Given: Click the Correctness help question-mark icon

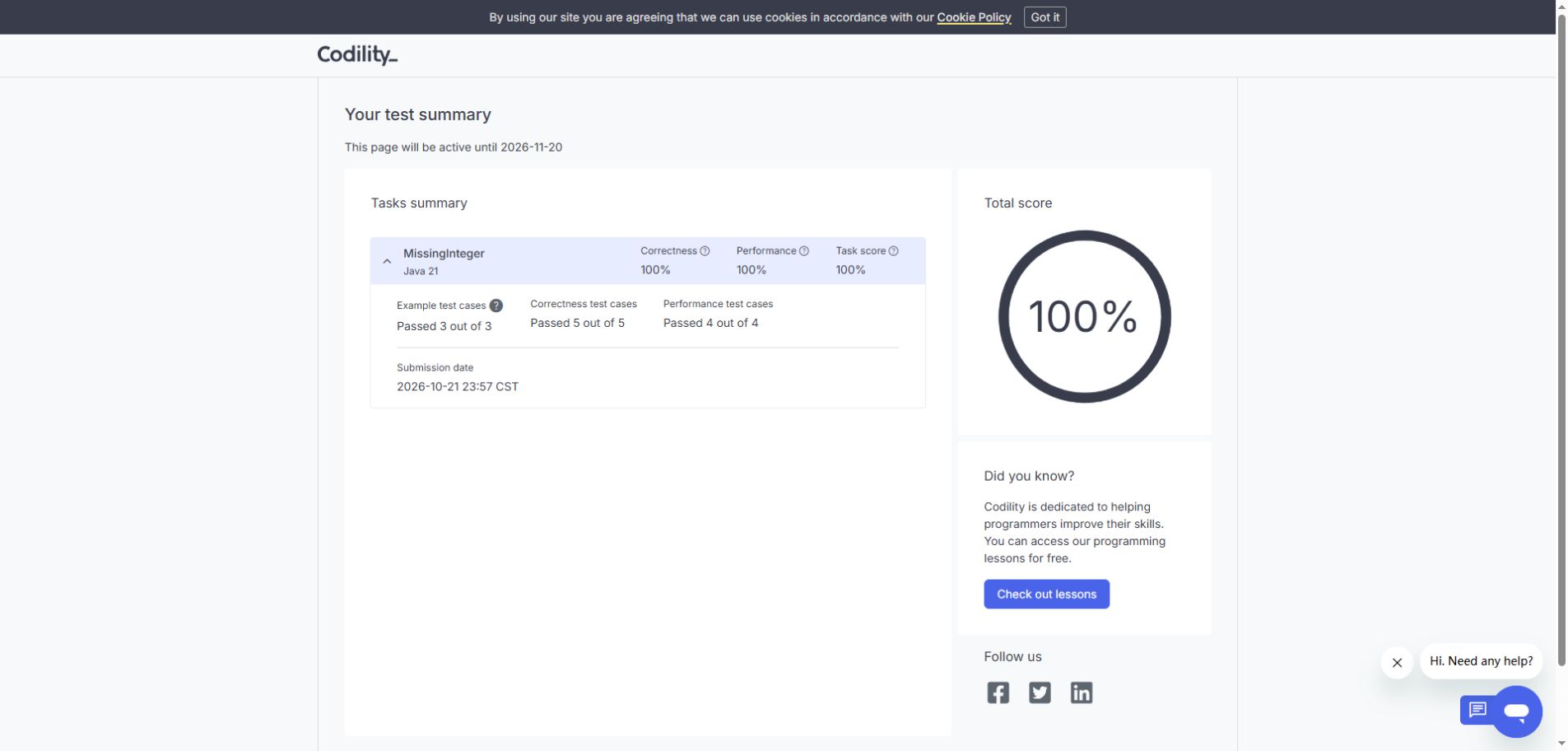Looking at the screenshot, I should point(705,251).
